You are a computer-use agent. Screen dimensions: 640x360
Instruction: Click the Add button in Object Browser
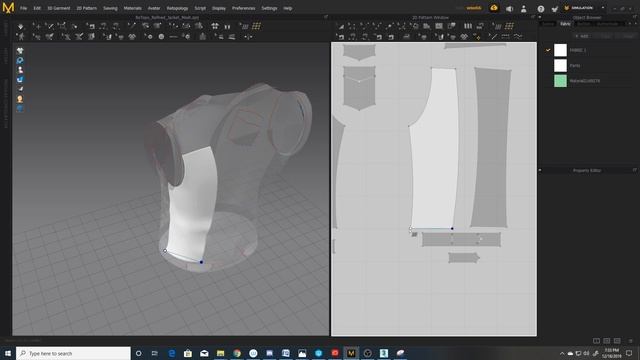[x=582, y=36]
